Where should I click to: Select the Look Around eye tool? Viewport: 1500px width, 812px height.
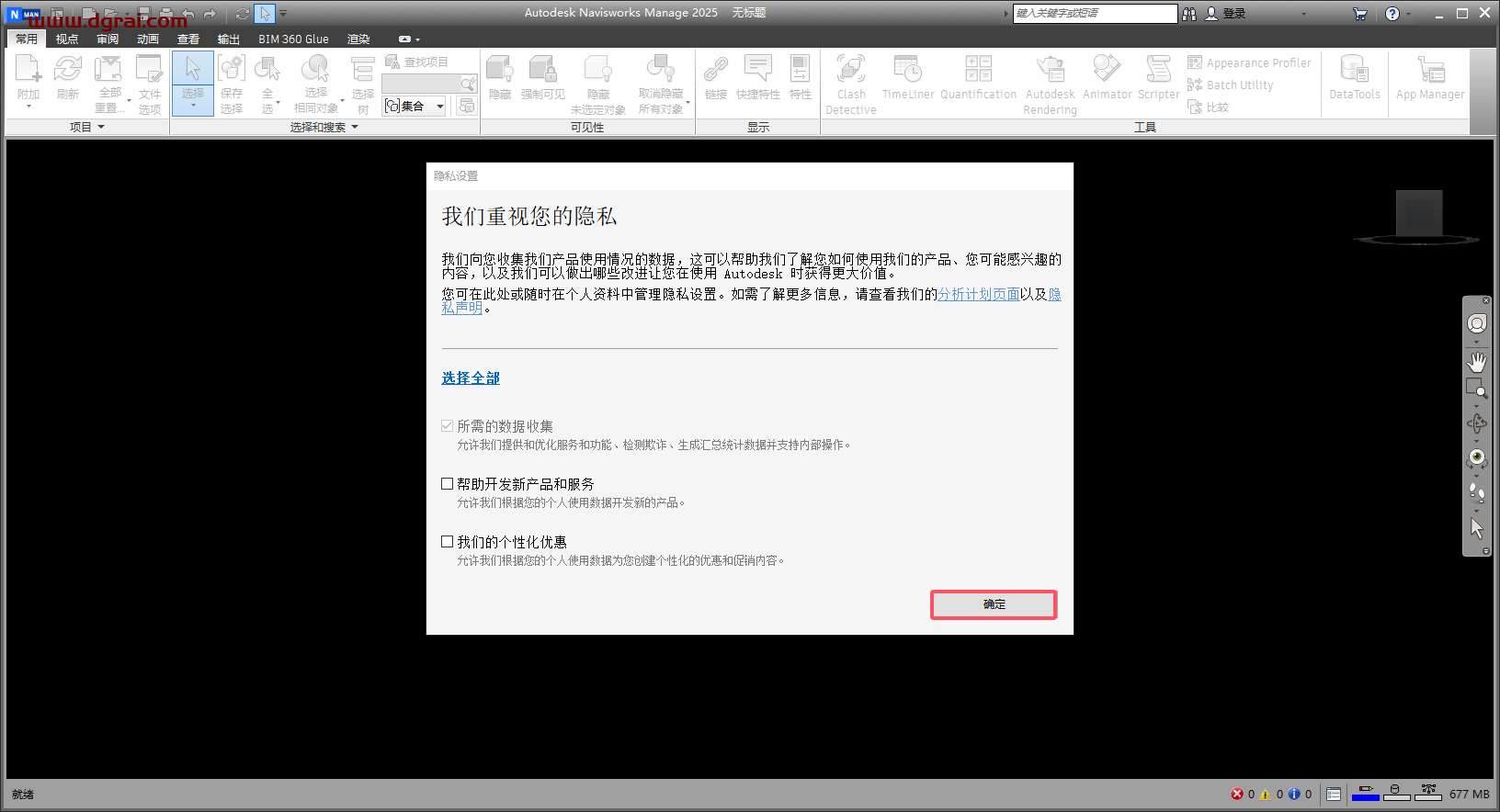[1477, 457]
